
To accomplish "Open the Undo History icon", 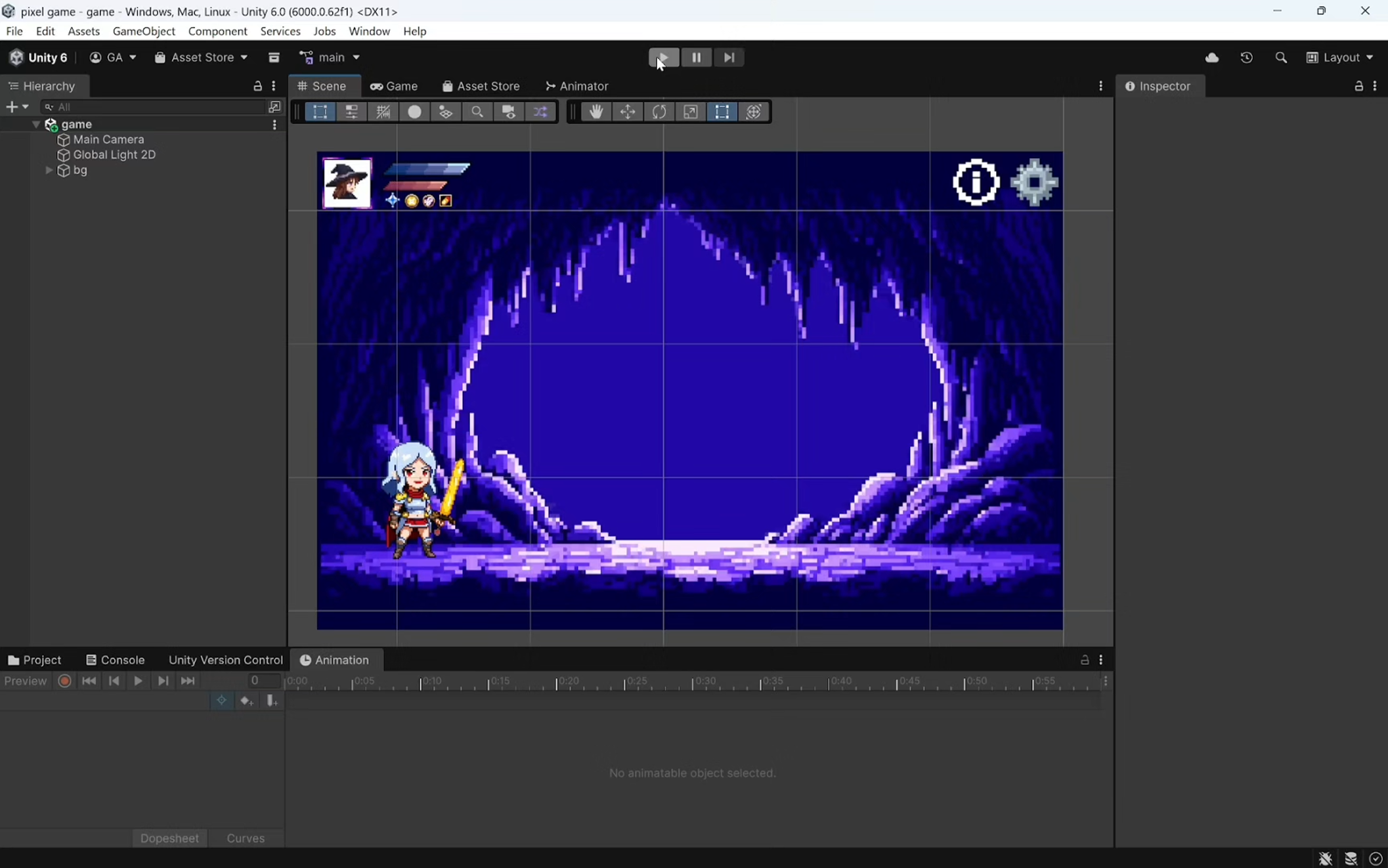I will [1246, 58].
